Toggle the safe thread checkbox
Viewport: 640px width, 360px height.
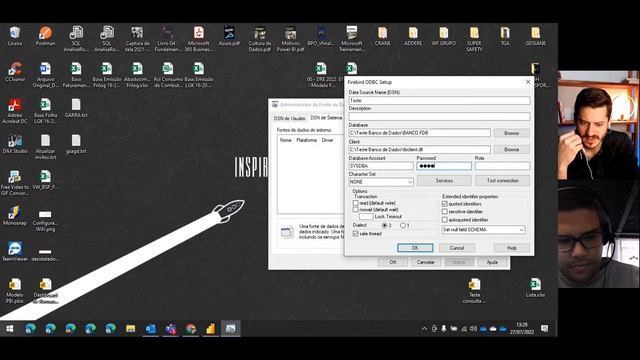click(x=356, y=233)
